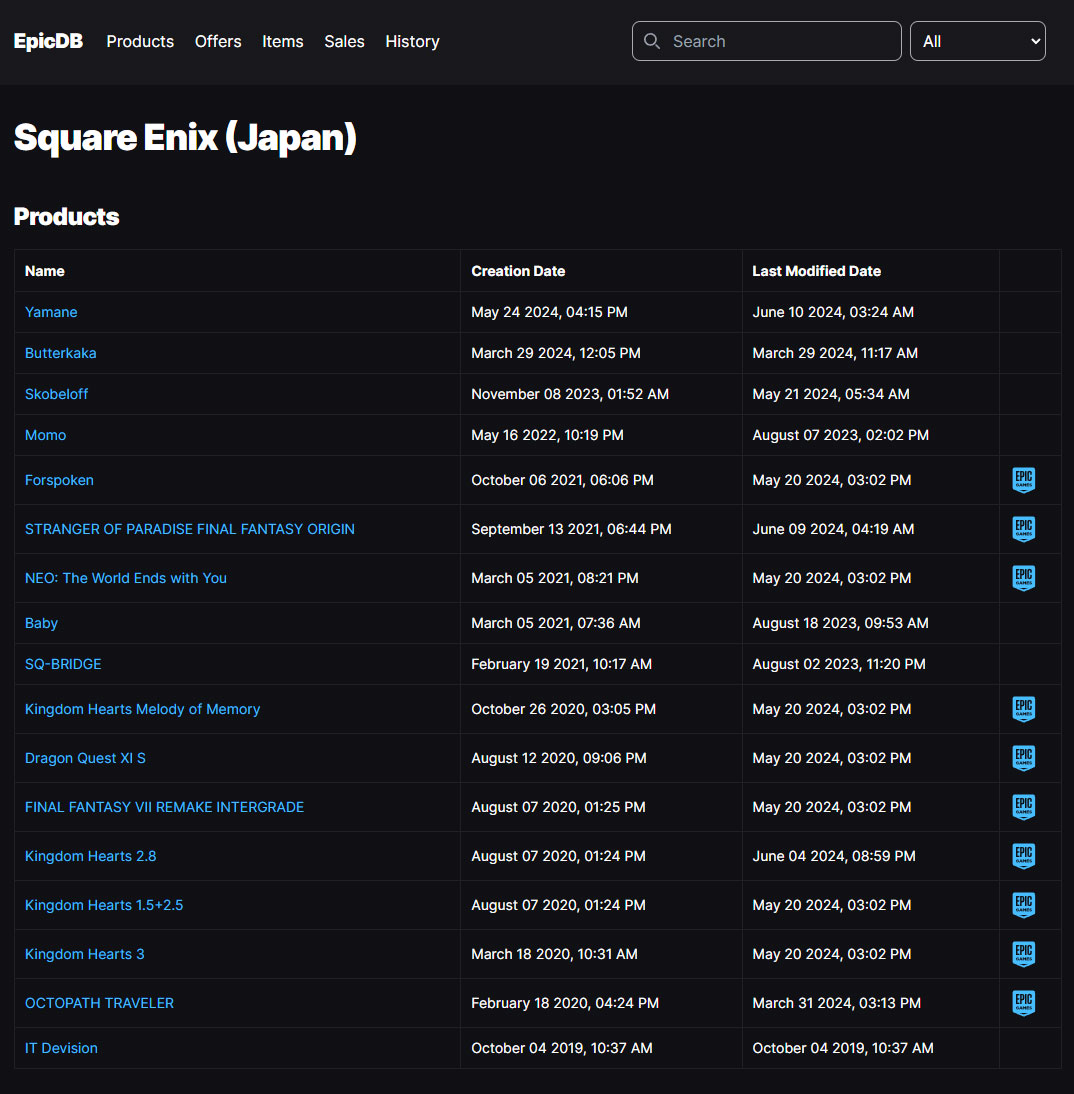Click the EpicDB home logo
1074x1094 pixels.
(48, 41)
